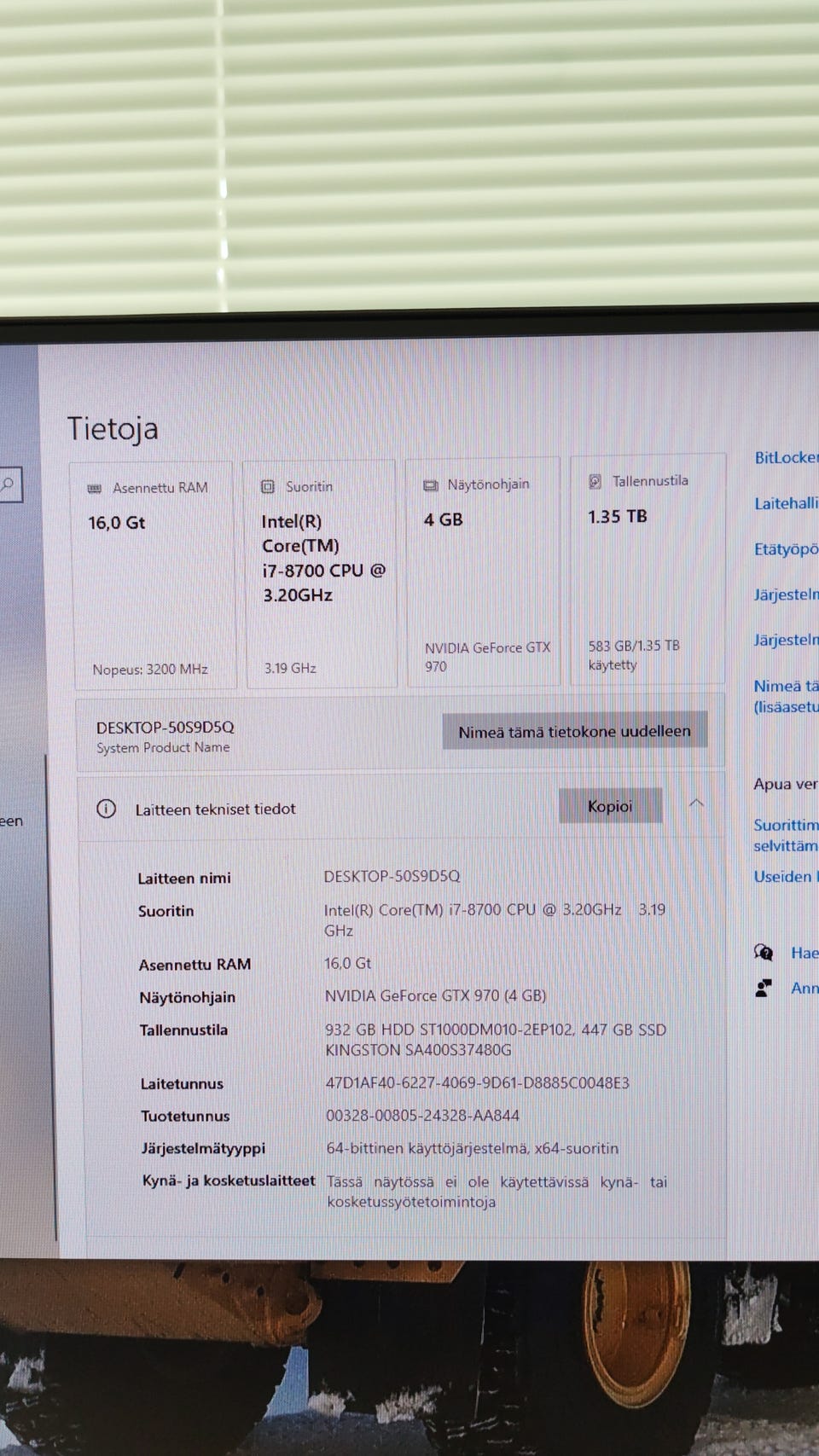
Task: Select the Suoritin Intel Core i7-8700 card
Action: tap(321, 573)
